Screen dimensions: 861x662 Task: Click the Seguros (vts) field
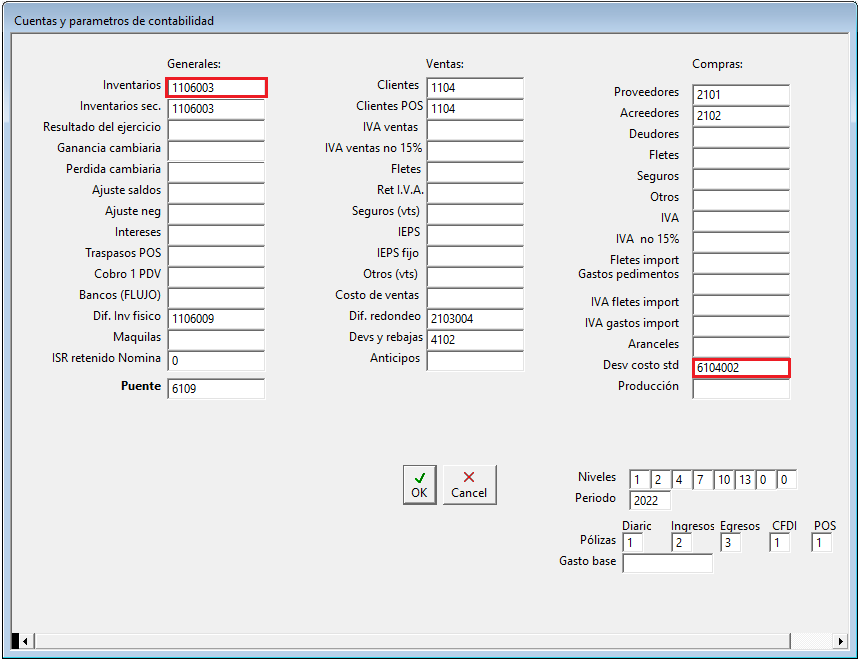(x=476, y=214)
